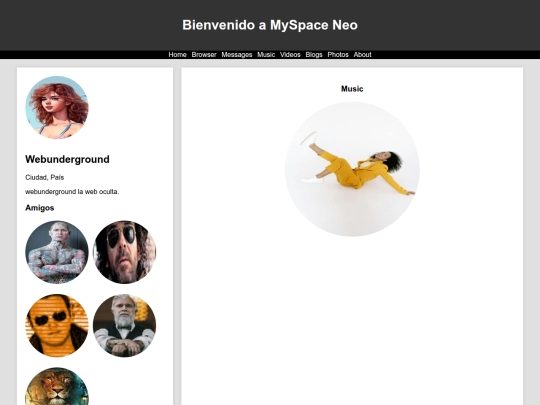
Task: Go to the Browser nav item
Action: click(204, 55)
